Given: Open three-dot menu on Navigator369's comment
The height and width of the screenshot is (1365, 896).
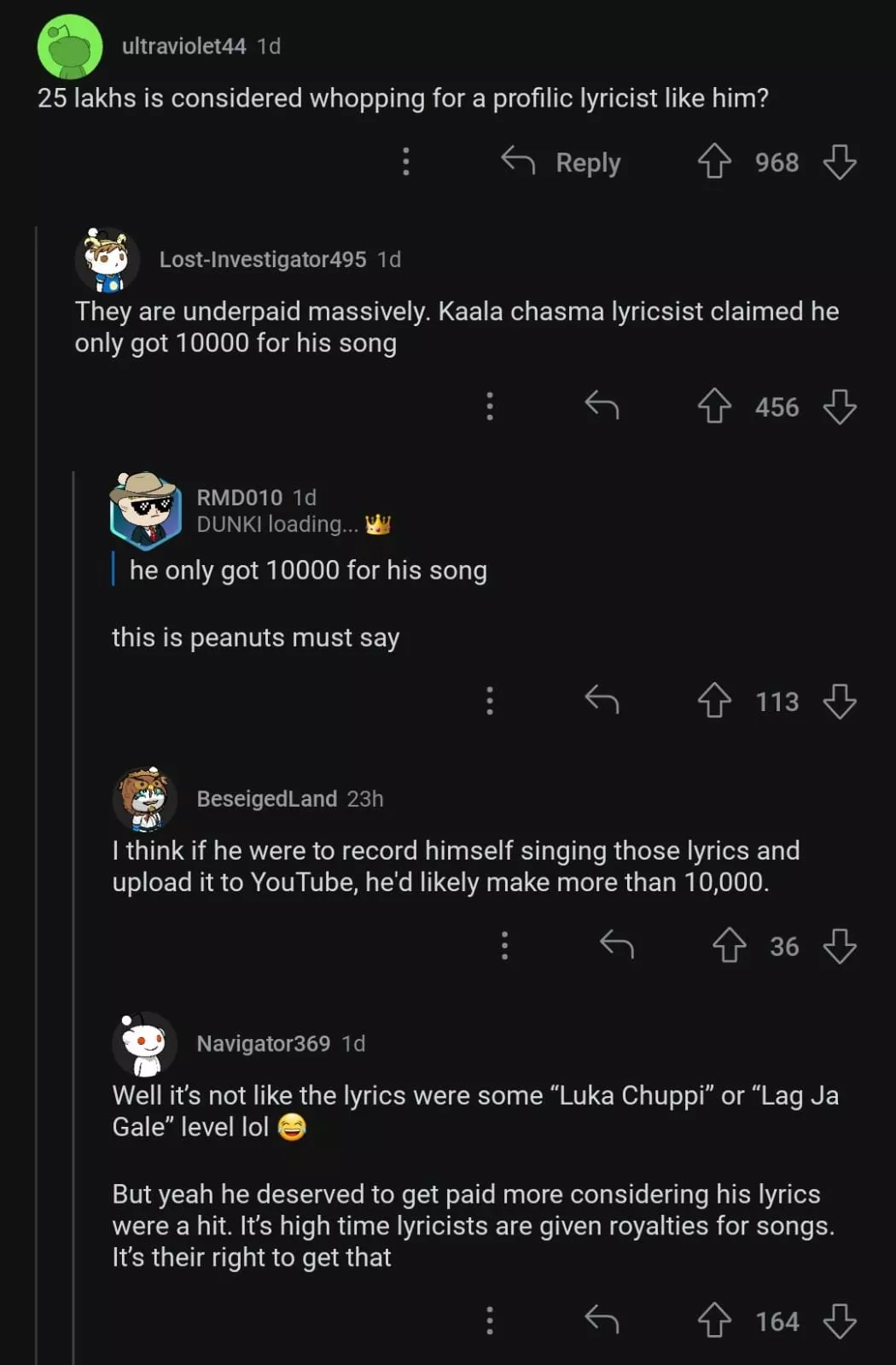Looking at the screenshot, I should [x=490, y=1321].
